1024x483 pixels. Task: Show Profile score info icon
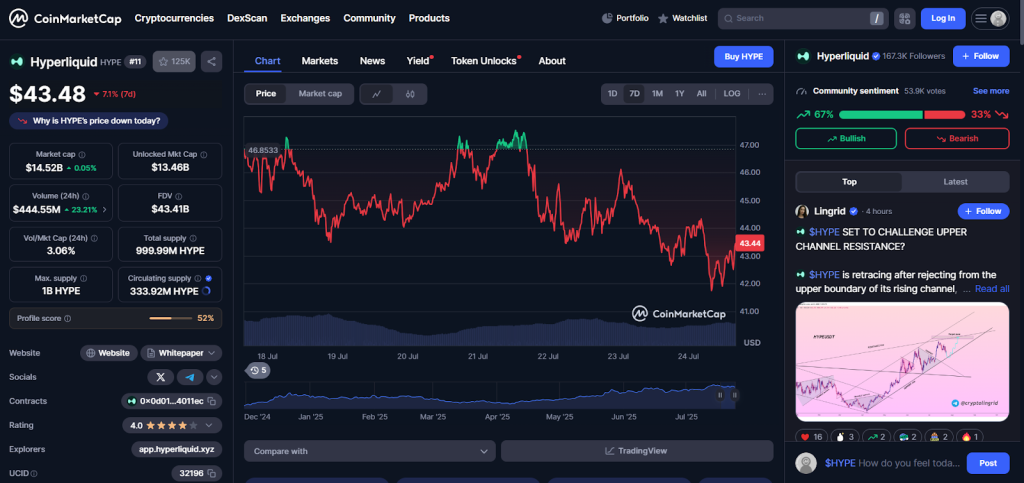click(x=68, y=319)
